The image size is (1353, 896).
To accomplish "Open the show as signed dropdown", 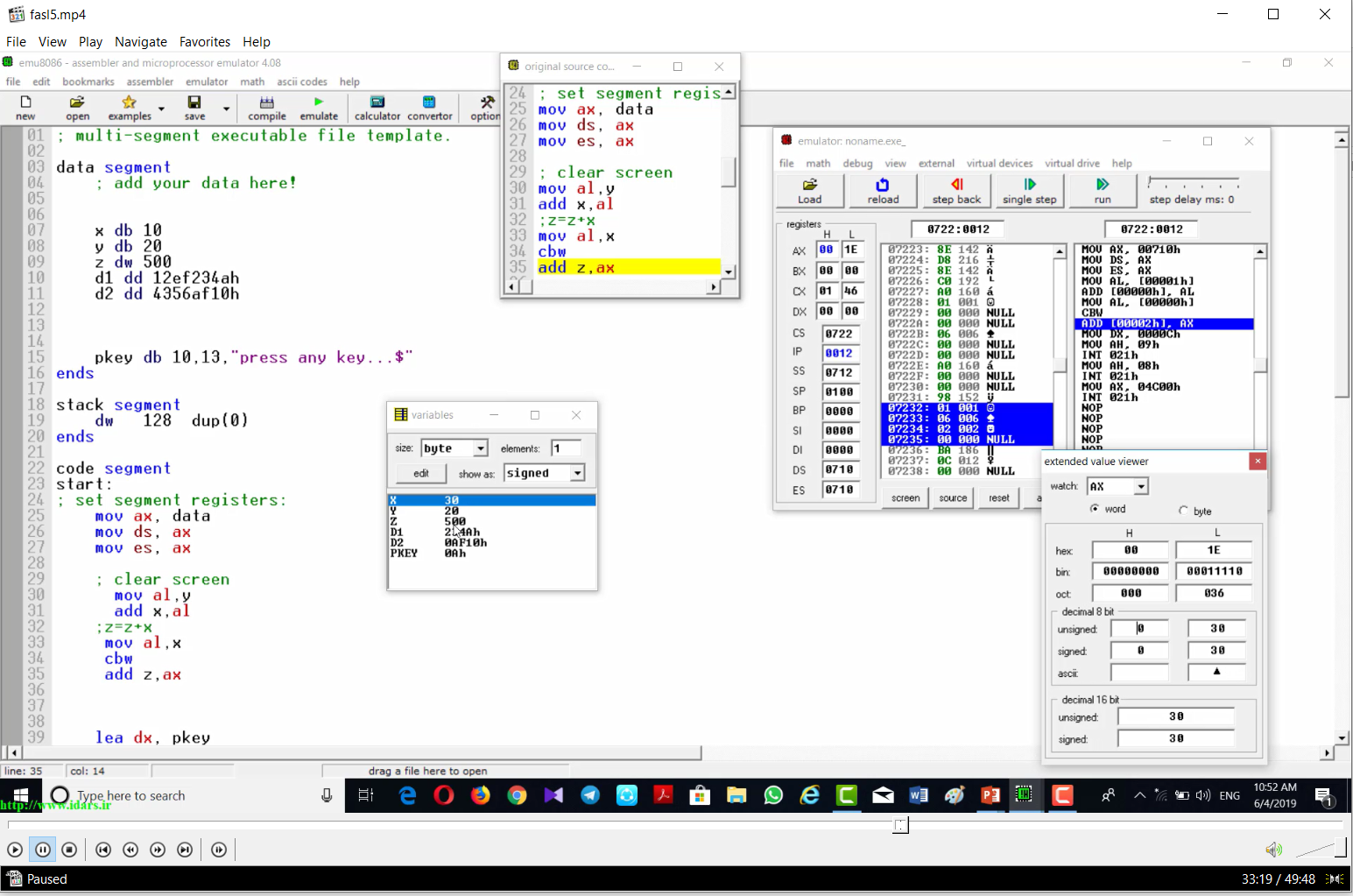I will click(x=577, y=473).
